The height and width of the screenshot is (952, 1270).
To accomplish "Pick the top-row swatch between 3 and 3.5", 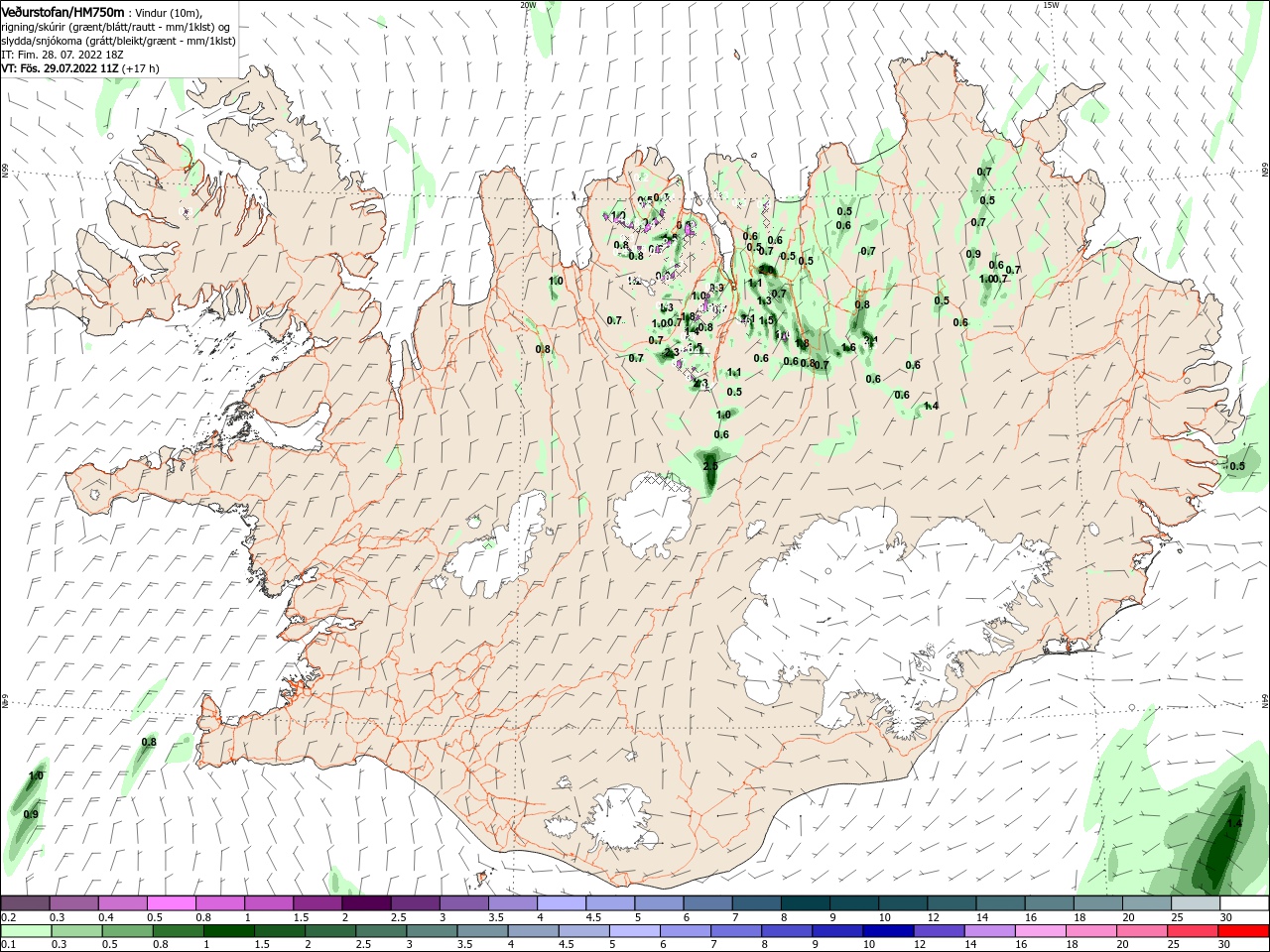I will [463, 903].
